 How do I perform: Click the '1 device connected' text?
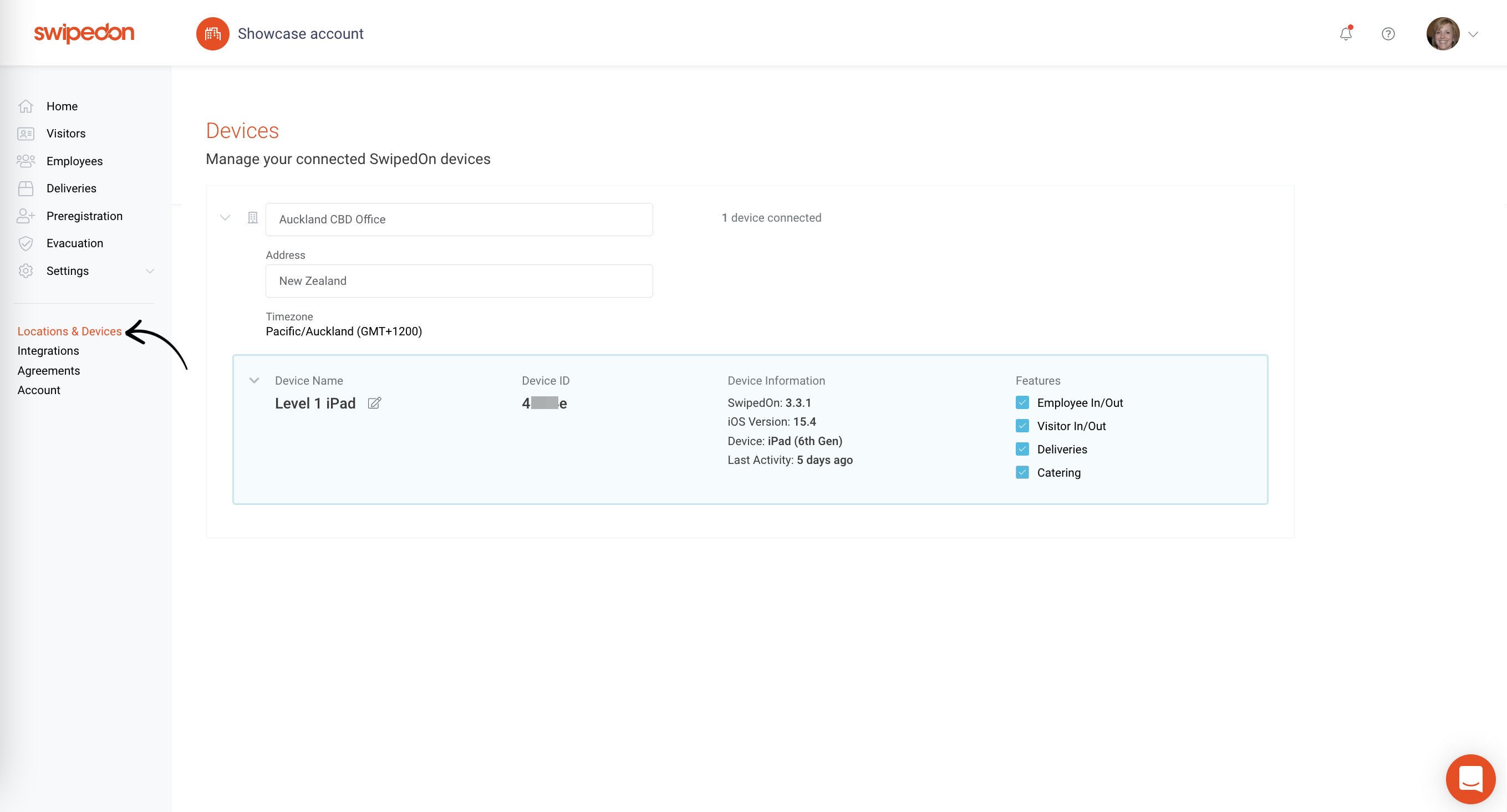771,218
